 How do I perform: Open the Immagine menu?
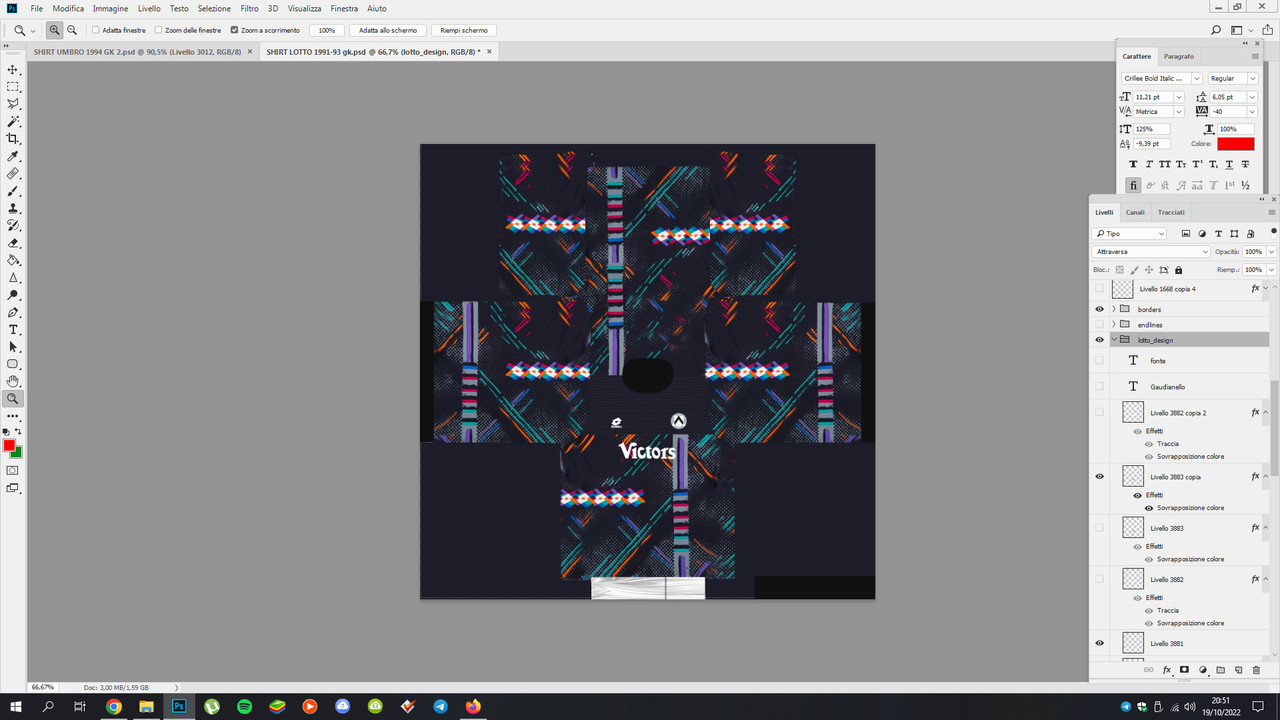point(110,8)
